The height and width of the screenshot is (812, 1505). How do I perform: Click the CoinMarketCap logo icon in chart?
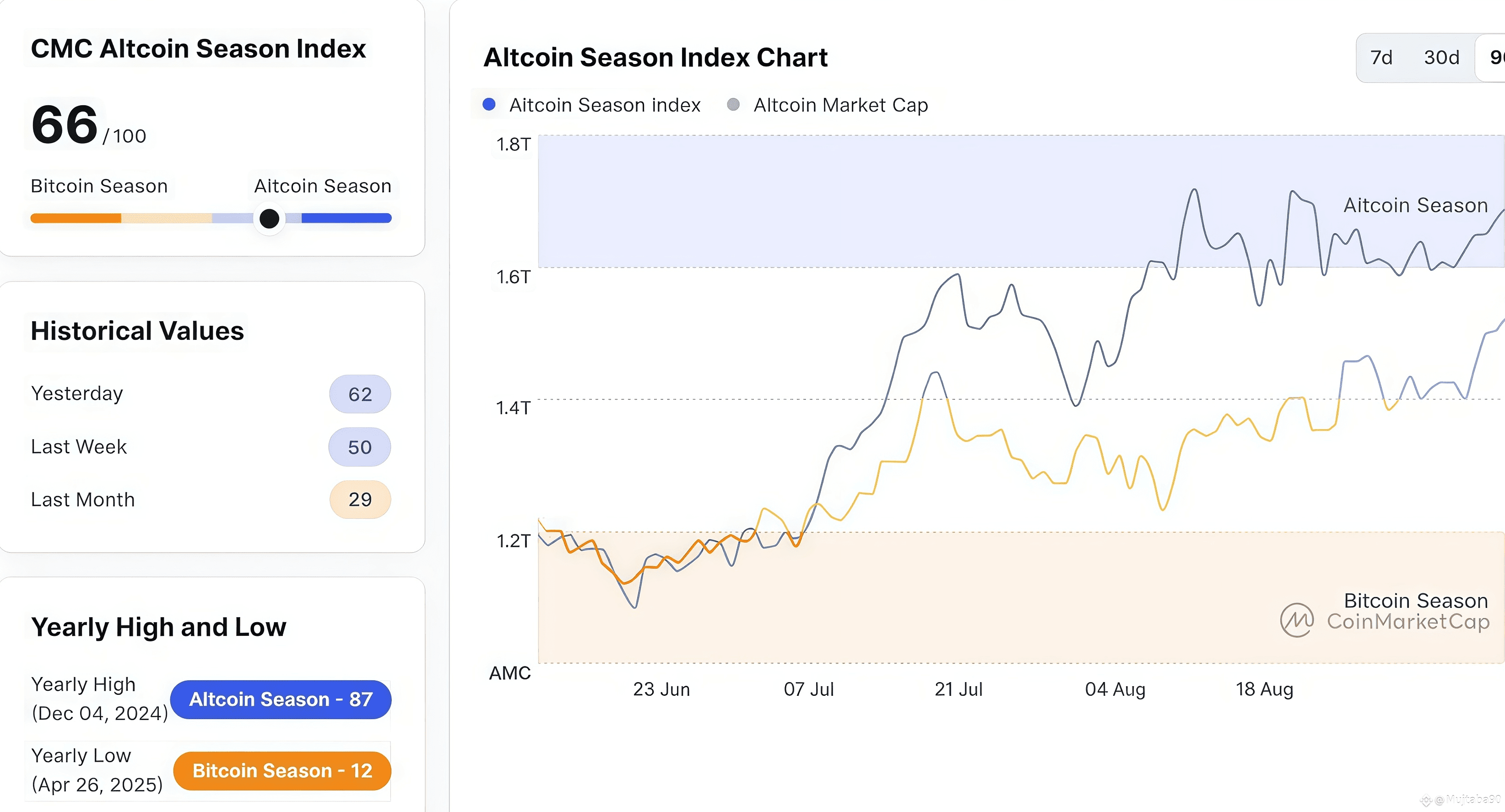click(x=1296, y=620)
